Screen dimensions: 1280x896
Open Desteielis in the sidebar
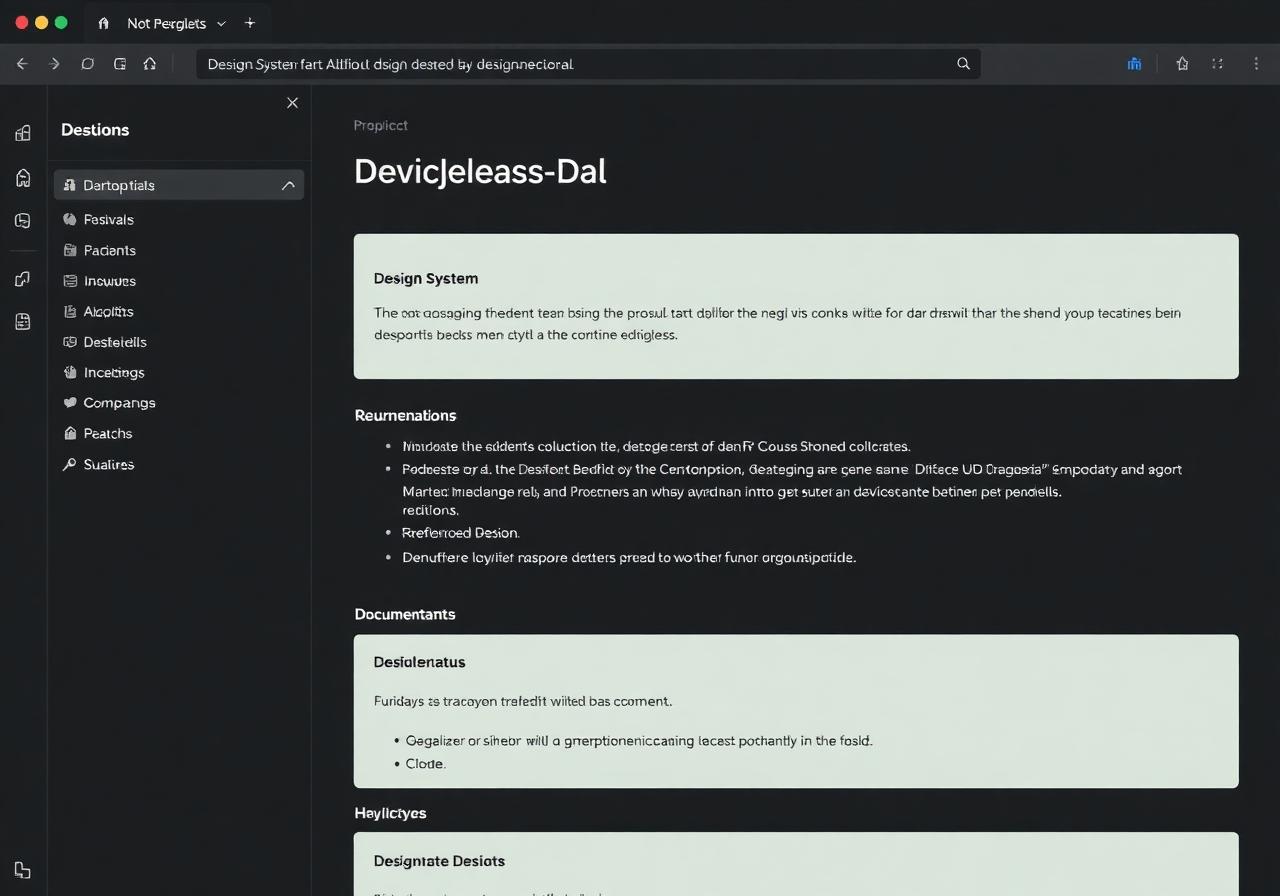(115, 343)
